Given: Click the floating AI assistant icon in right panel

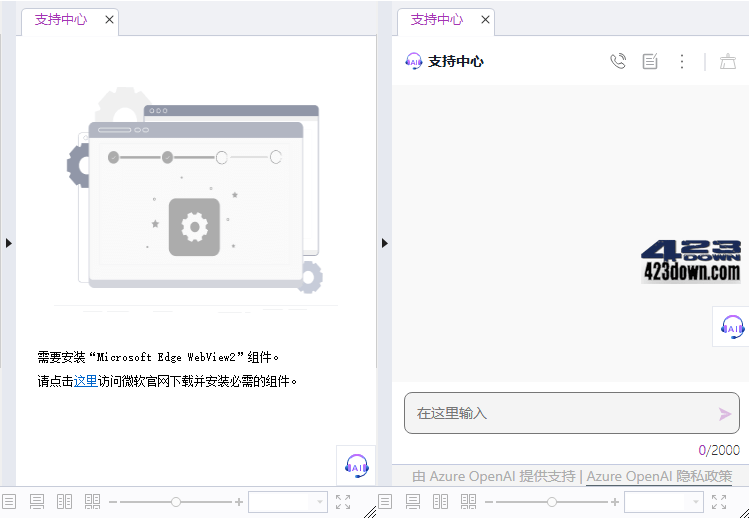Looking at the screenshot, I should 732,327.
